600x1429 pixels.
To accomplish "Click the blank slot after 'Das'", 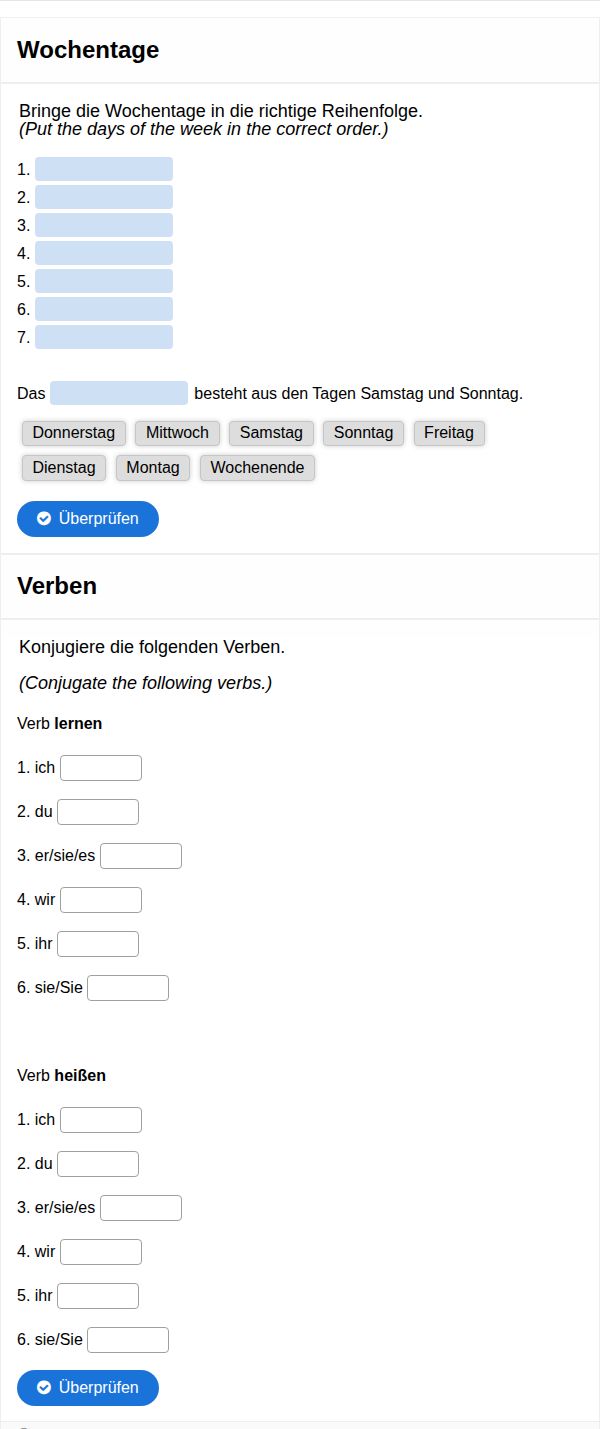I will point(119,393).
